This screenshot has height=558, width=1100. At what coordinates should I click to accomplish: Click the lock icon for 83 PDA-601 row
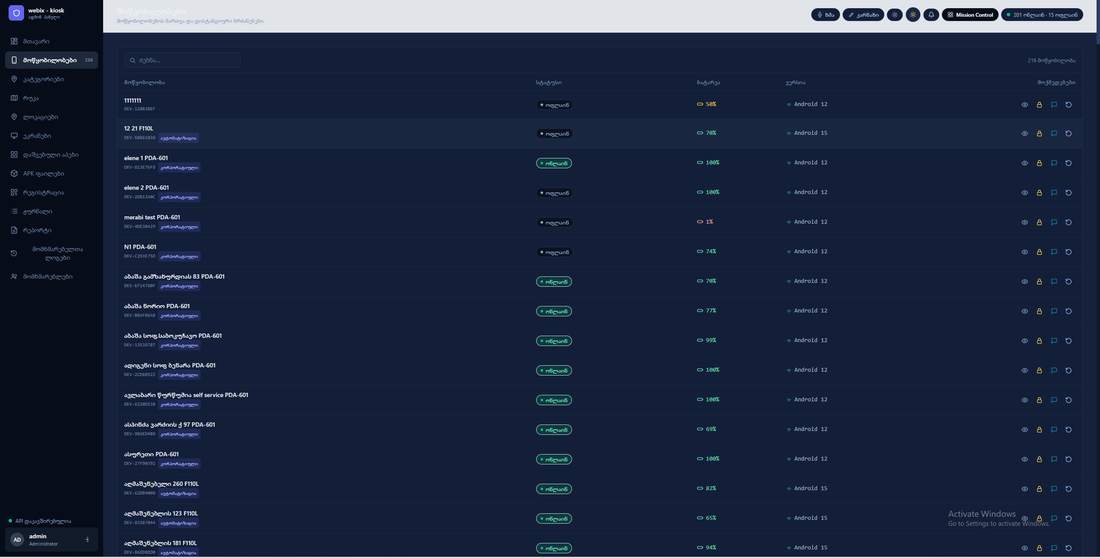pos(1039,281)
